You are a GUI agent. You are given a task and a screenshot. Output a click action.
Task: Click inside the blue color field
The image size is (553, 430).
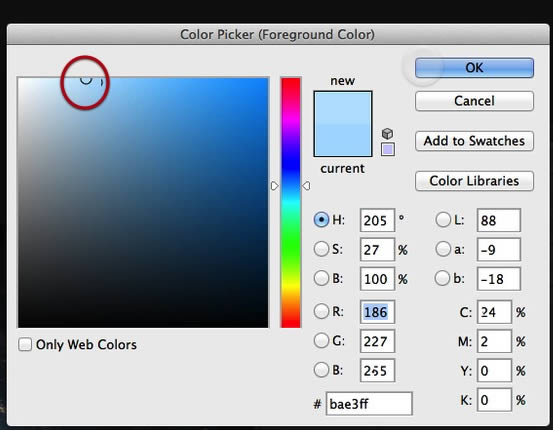click(143, 202)
